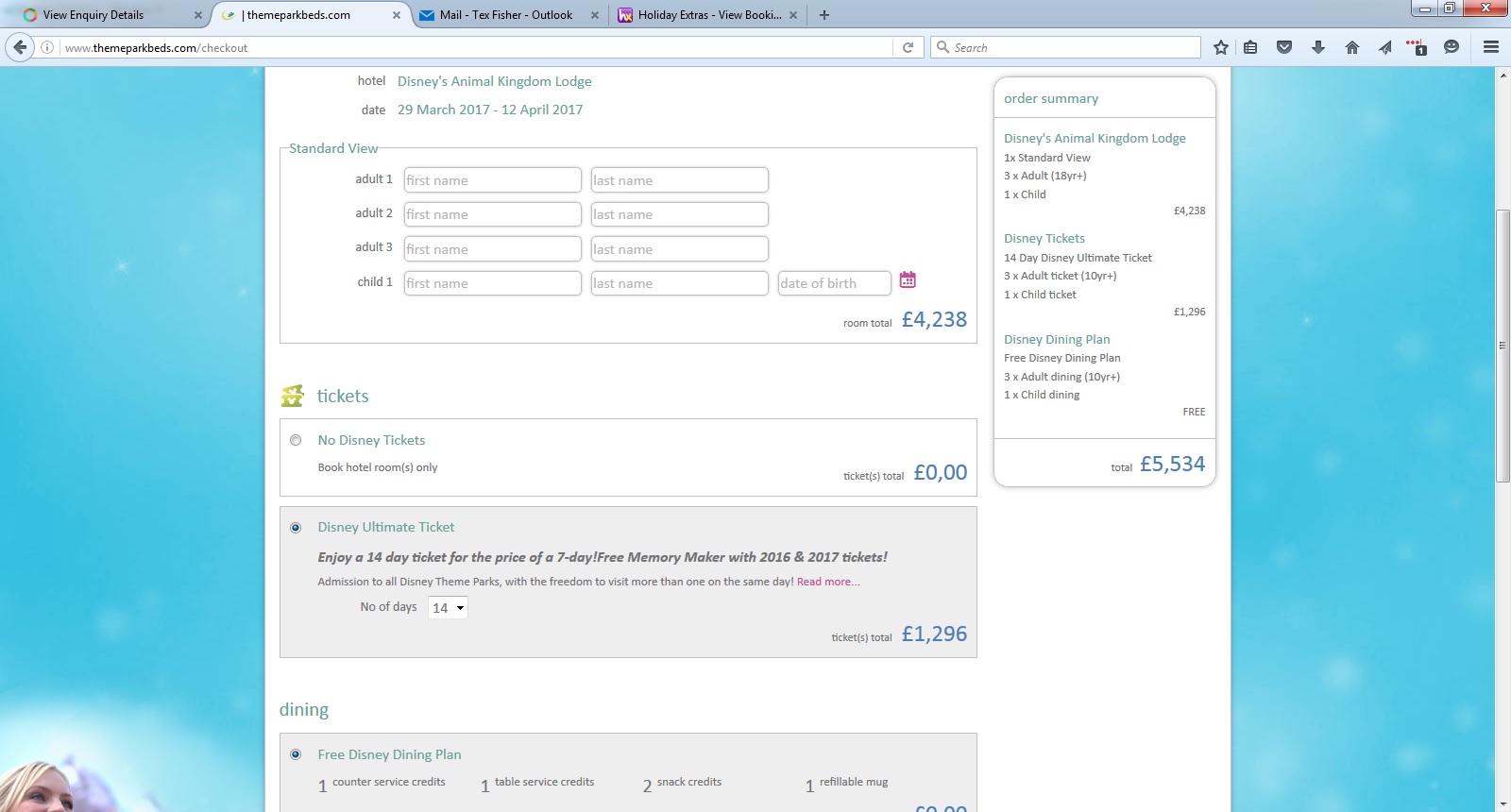Image resolution: width=1511 pixels, height=812 pixels.
Task: Click Disney's Animal Kingdom Lodge in order summary
Action: coord(1095,138)
